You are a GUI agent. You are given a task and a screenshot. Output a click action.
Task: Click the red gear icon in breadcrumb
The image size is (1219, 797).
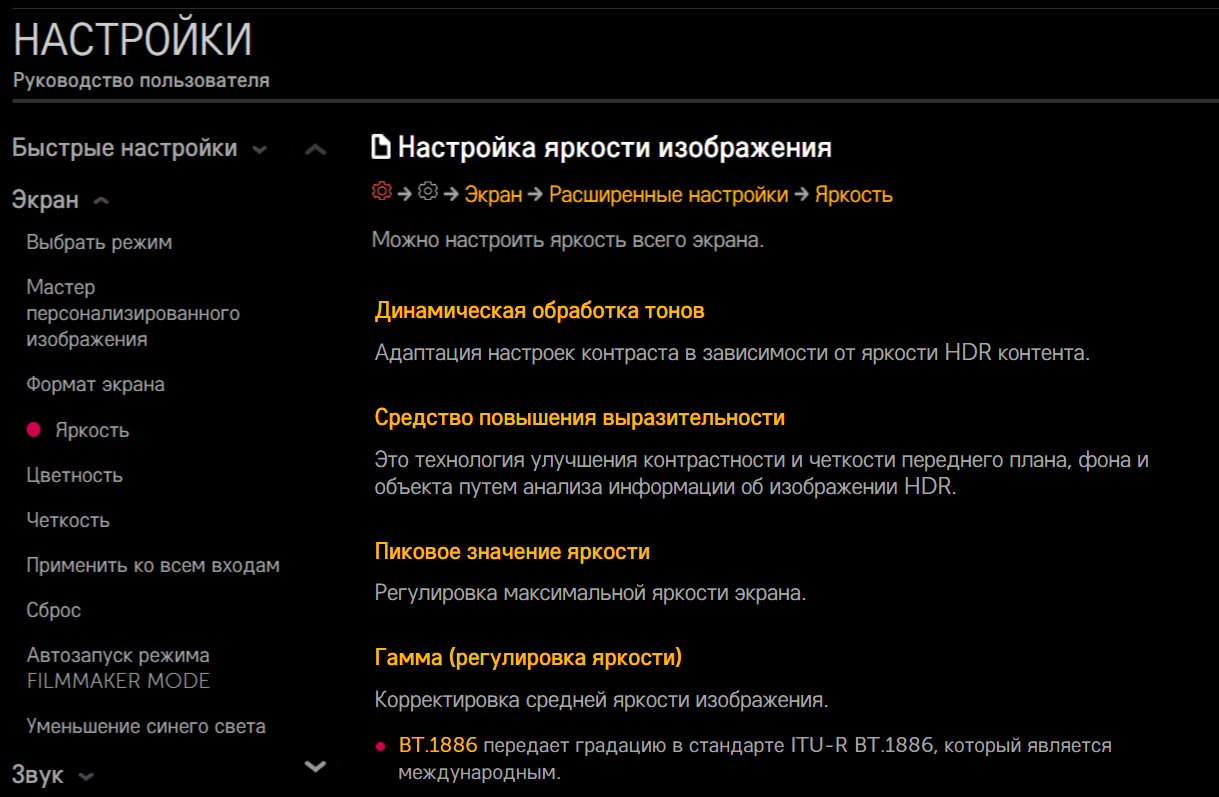[x=381, y=193]
